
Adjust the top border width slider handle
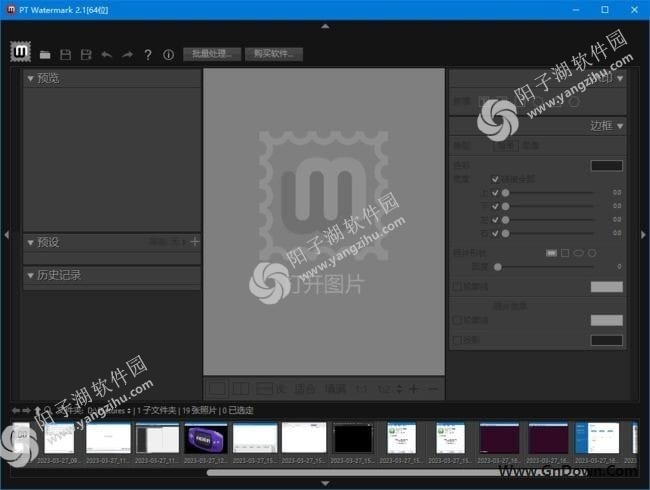505,193
